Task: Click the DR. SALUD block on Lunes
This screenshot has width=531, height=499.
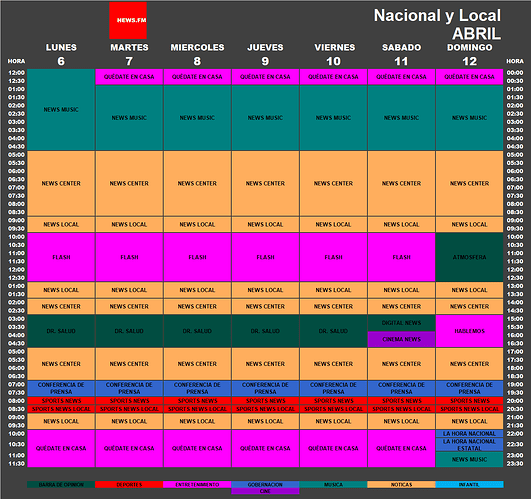Action: [61, 331]
